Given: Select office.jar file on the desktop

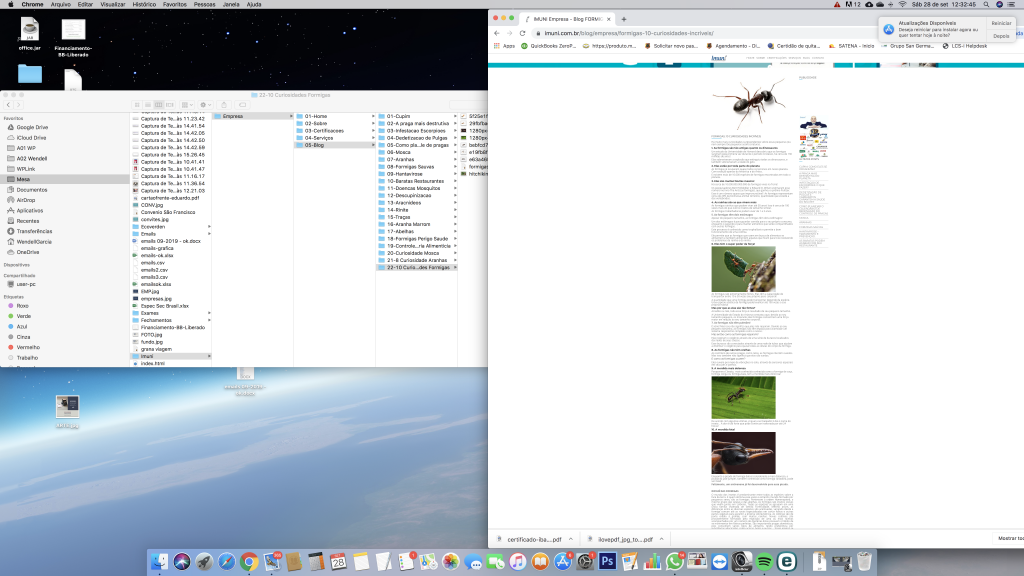Looking at the screenshot, I should coord(29,34).
